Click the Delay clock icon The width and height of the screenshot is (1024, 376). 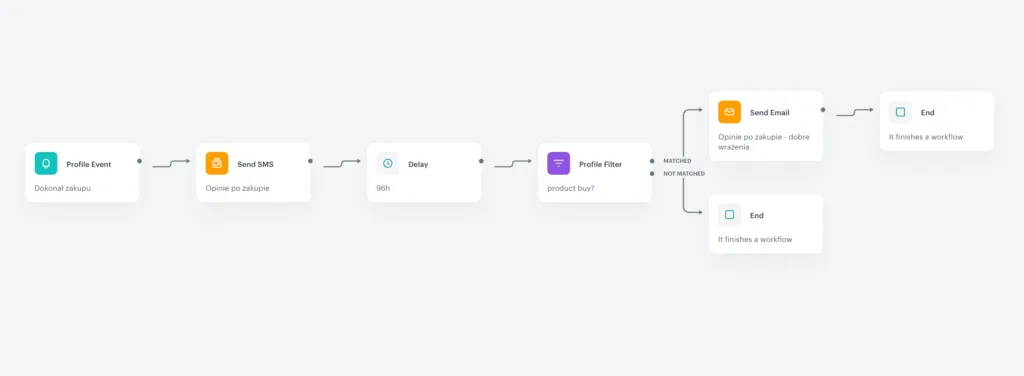(x=388, y=163)
